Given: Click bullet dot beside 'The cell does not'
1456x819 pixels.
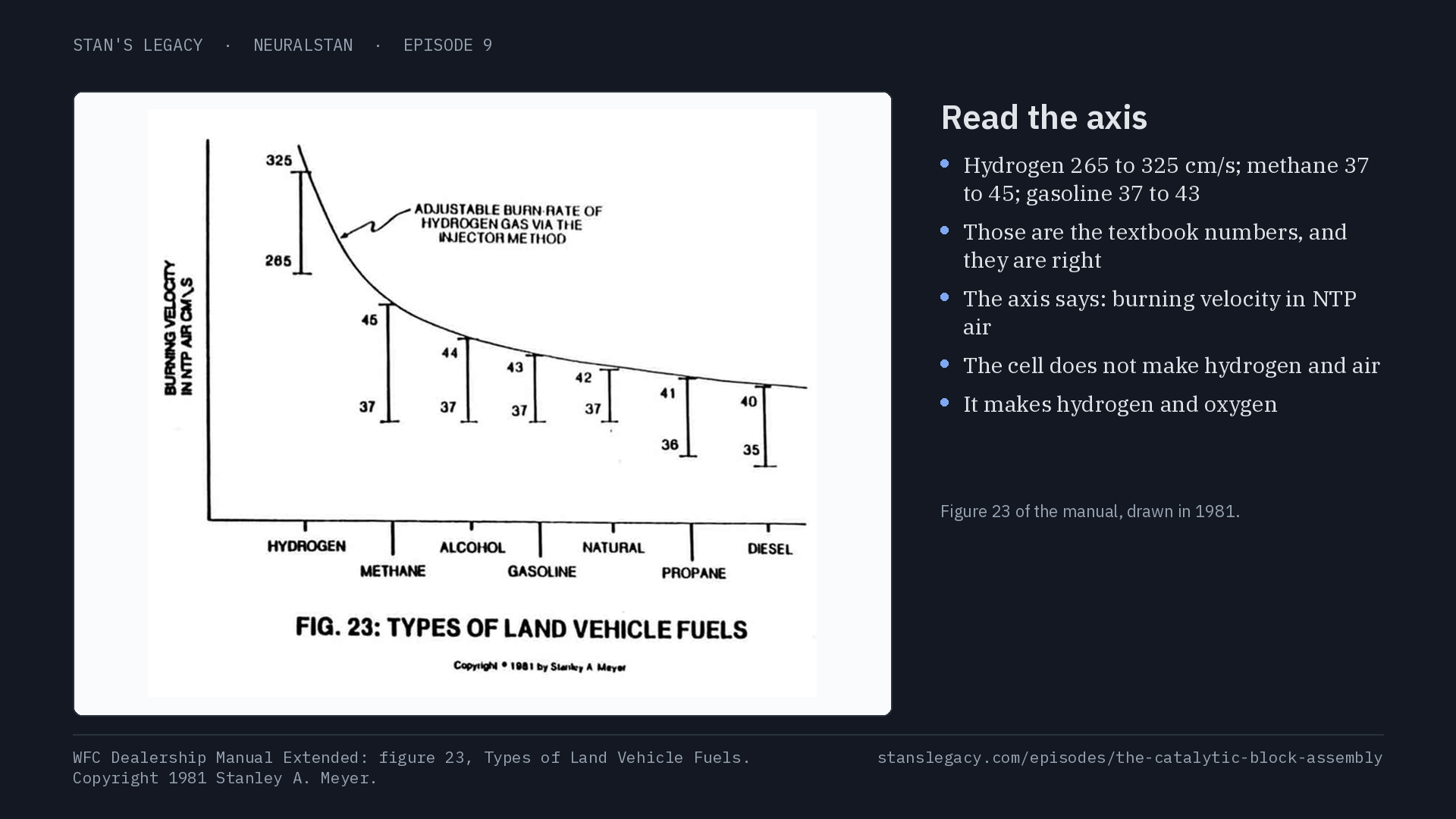Looking at the screenshot, I should tap(945, 364).
